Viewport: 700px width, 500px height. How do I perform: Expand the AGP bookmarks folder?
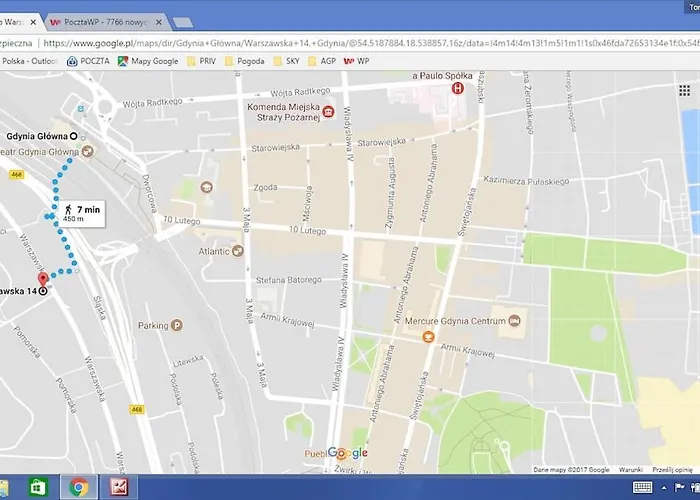323,60
